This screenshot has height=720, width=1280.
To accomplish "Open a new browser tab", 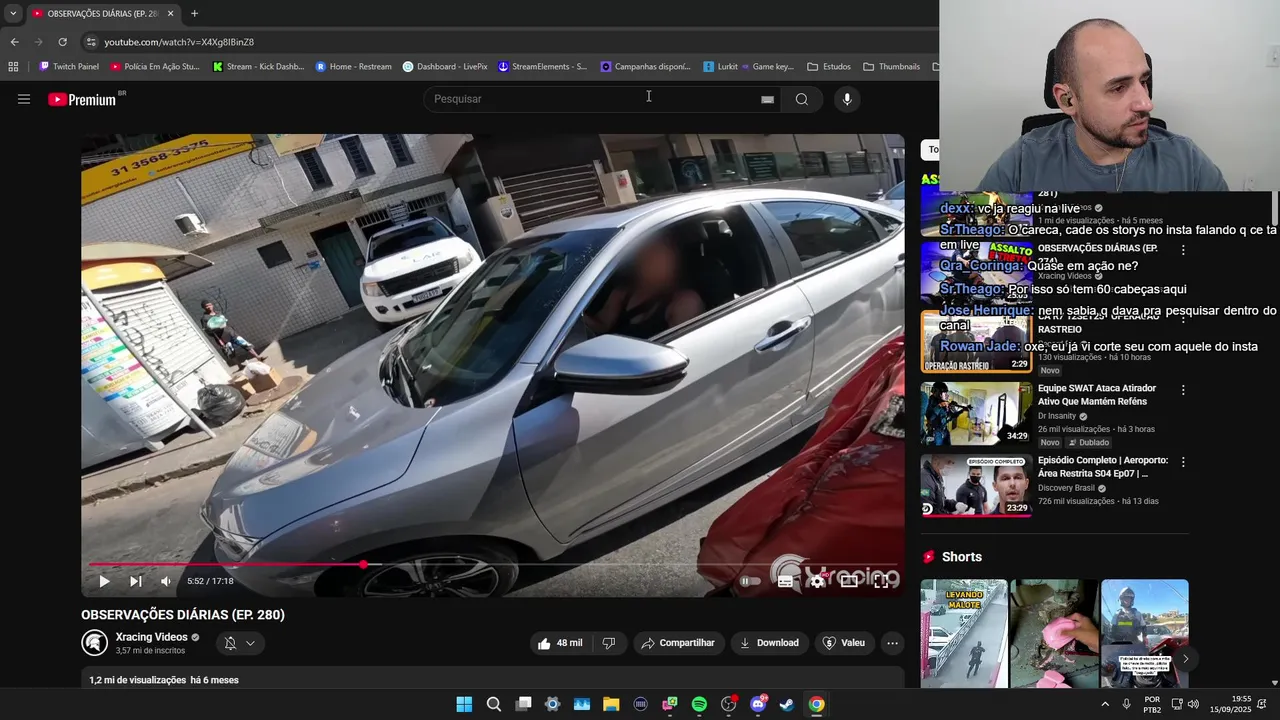I will pos(194,13).
